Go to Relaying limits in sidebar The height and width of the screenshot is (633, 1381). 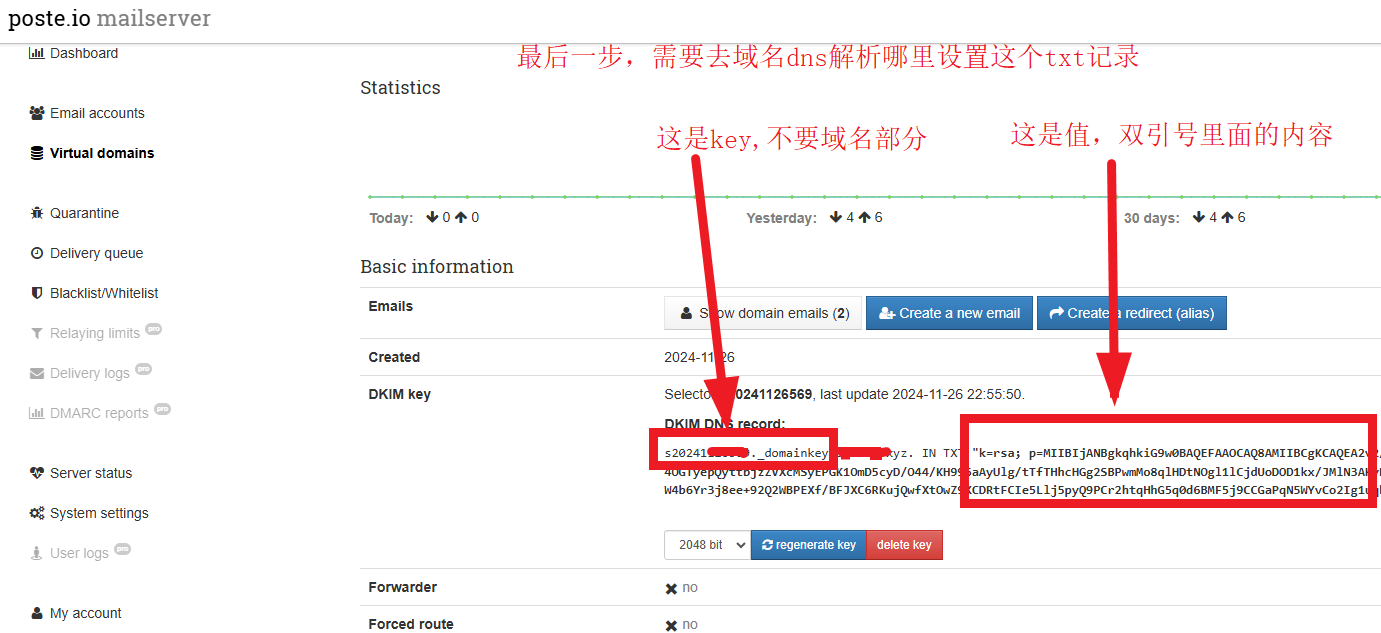94,333
